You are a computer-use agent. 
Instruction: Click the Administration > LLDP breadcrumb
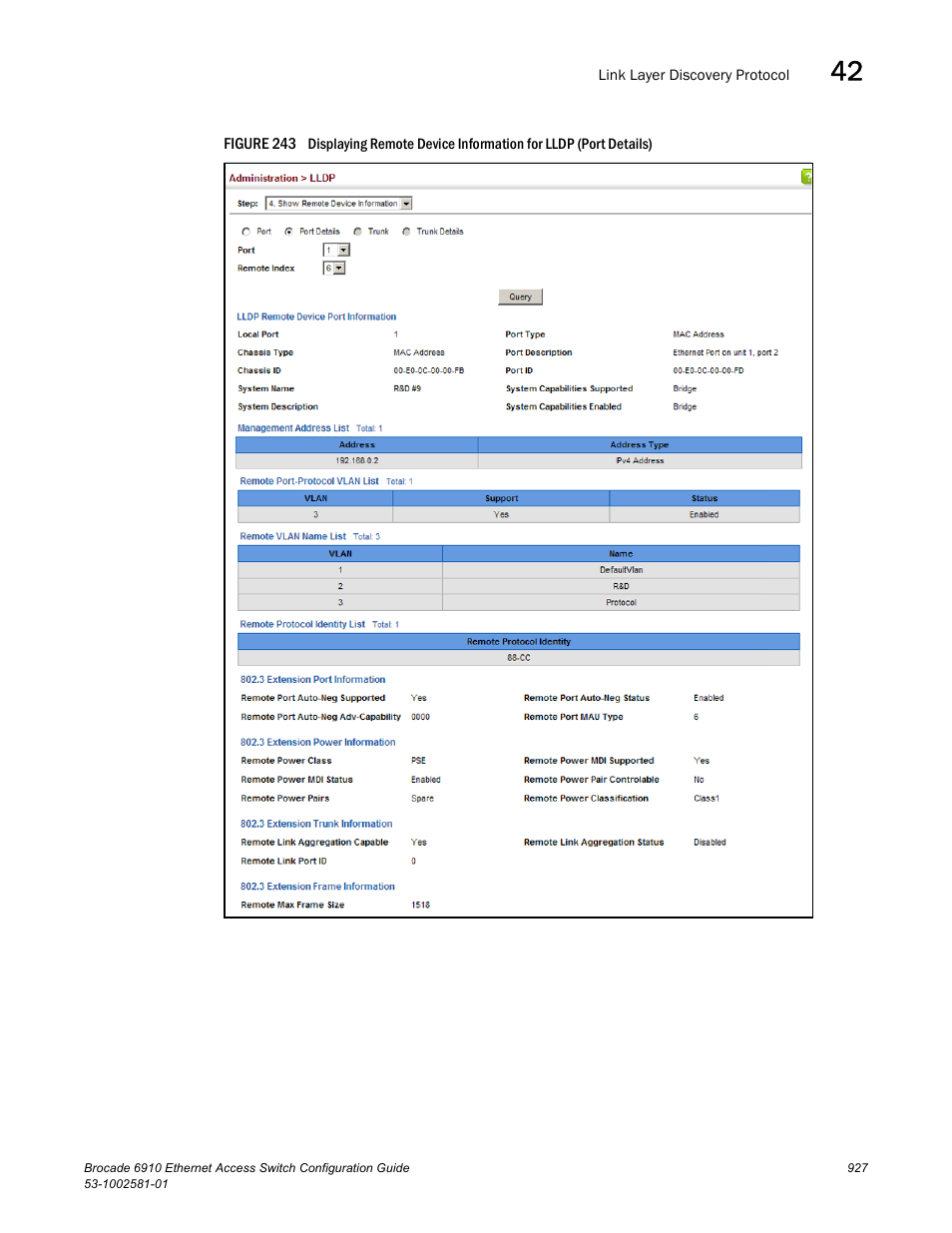coord(282,179)
